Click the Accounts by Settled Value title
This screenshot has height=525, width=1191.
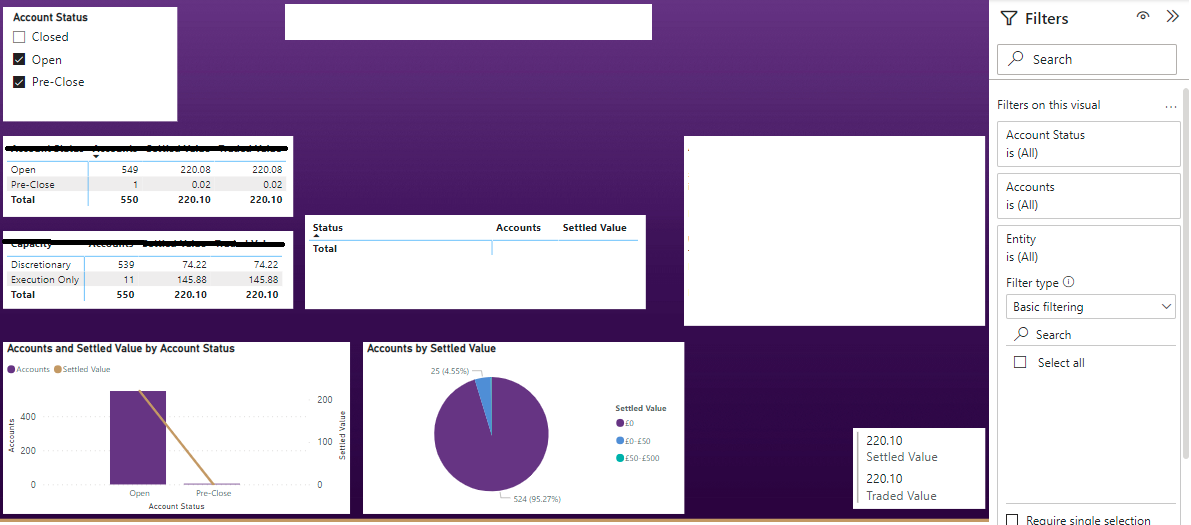(431, 348)
